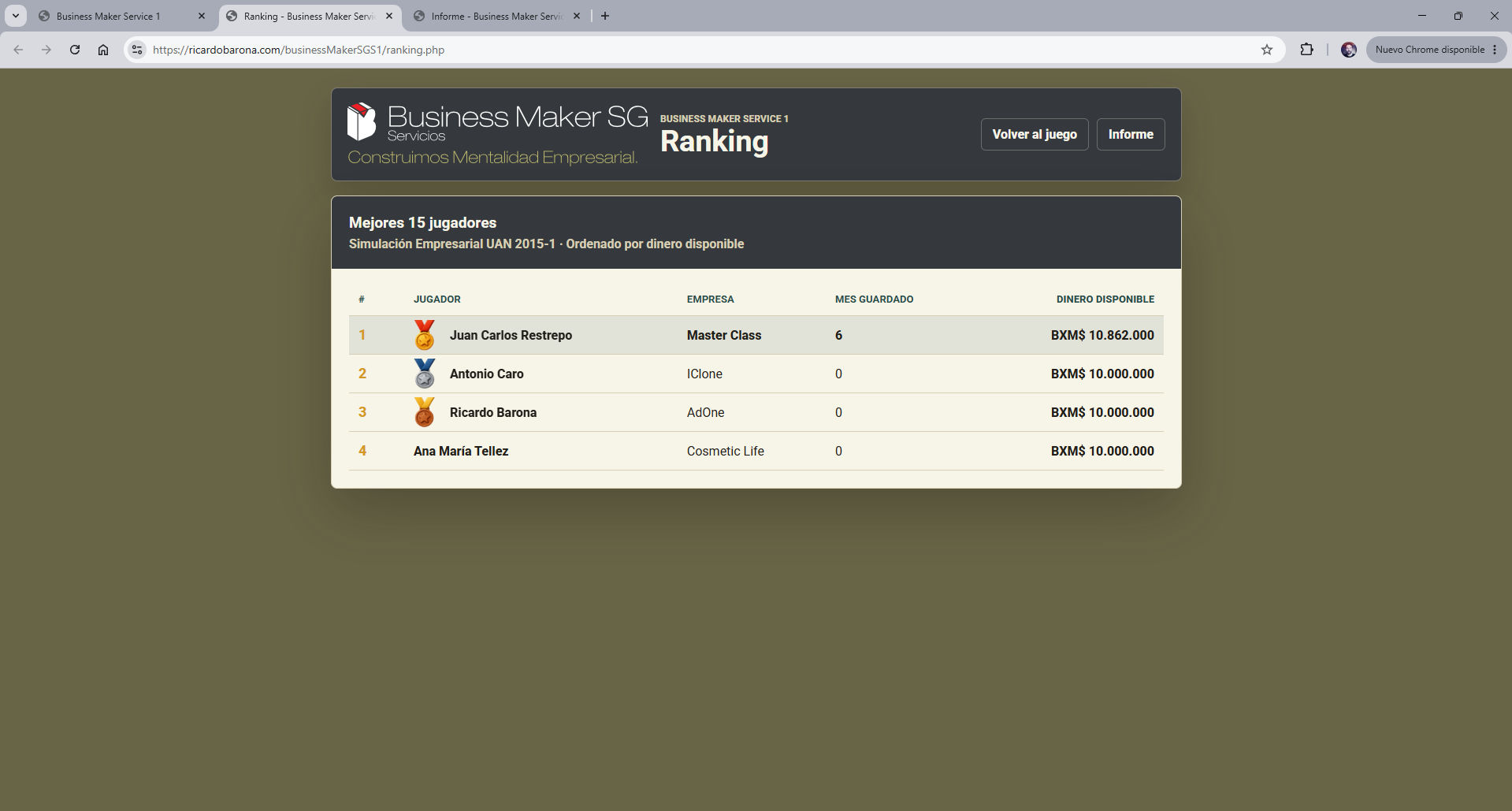Image resolution: width=1512 pixels, height=811 pixels.
Task: Select player name Ricardo Barona
Action: coord(493,412)
